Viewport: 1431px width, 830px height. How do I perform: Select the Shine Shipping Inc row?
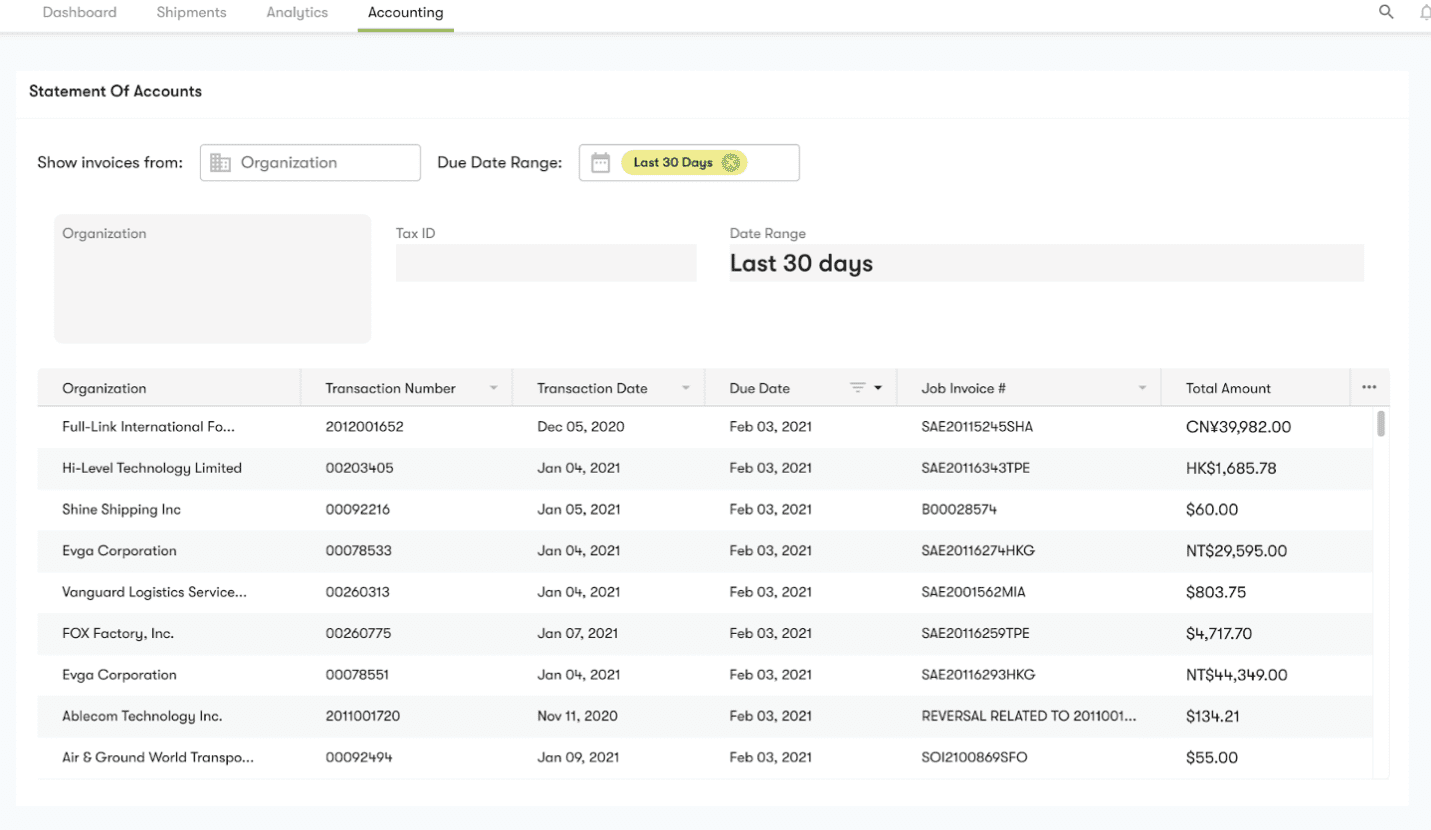tap(706, 510)
